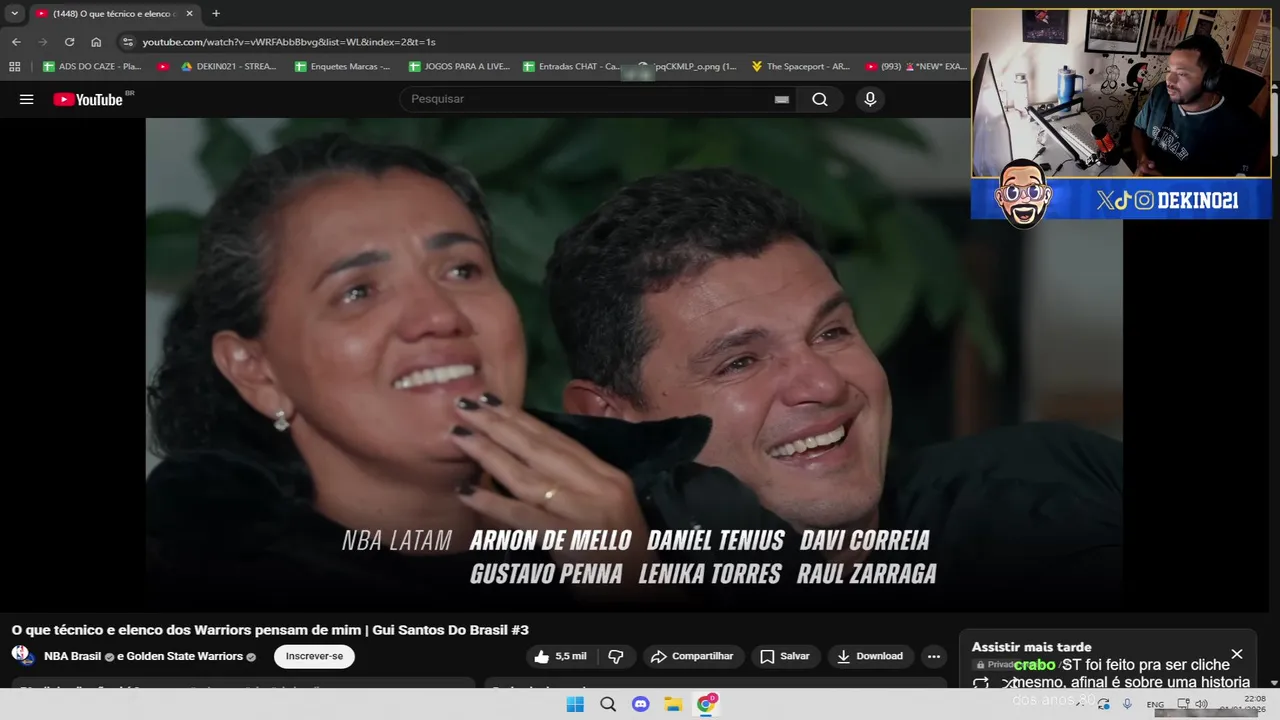Open the 'DEKIN021 - STREA...' bookmark
The height and width of the screenshot is (720, 1280).
pyautogui.click(x=228, y=67)
